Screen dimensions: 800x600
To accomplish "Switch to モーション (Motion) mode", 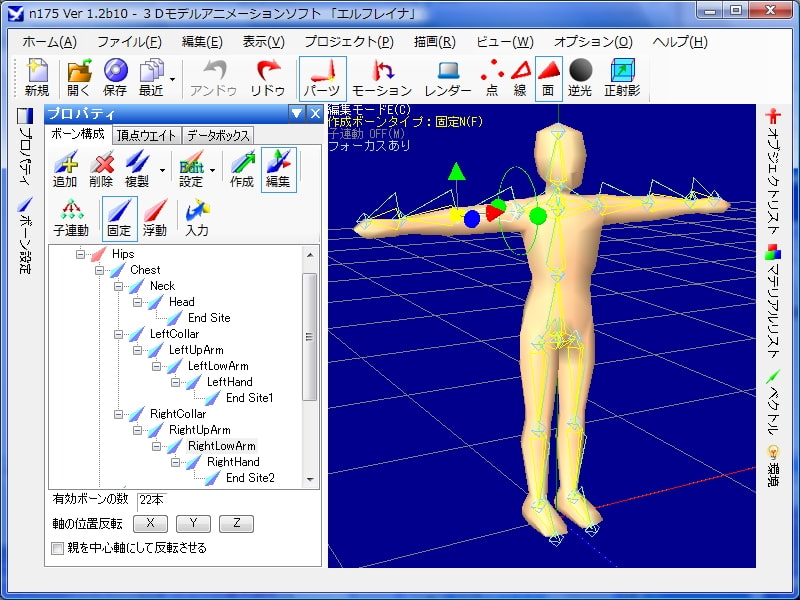I will 381,78.
